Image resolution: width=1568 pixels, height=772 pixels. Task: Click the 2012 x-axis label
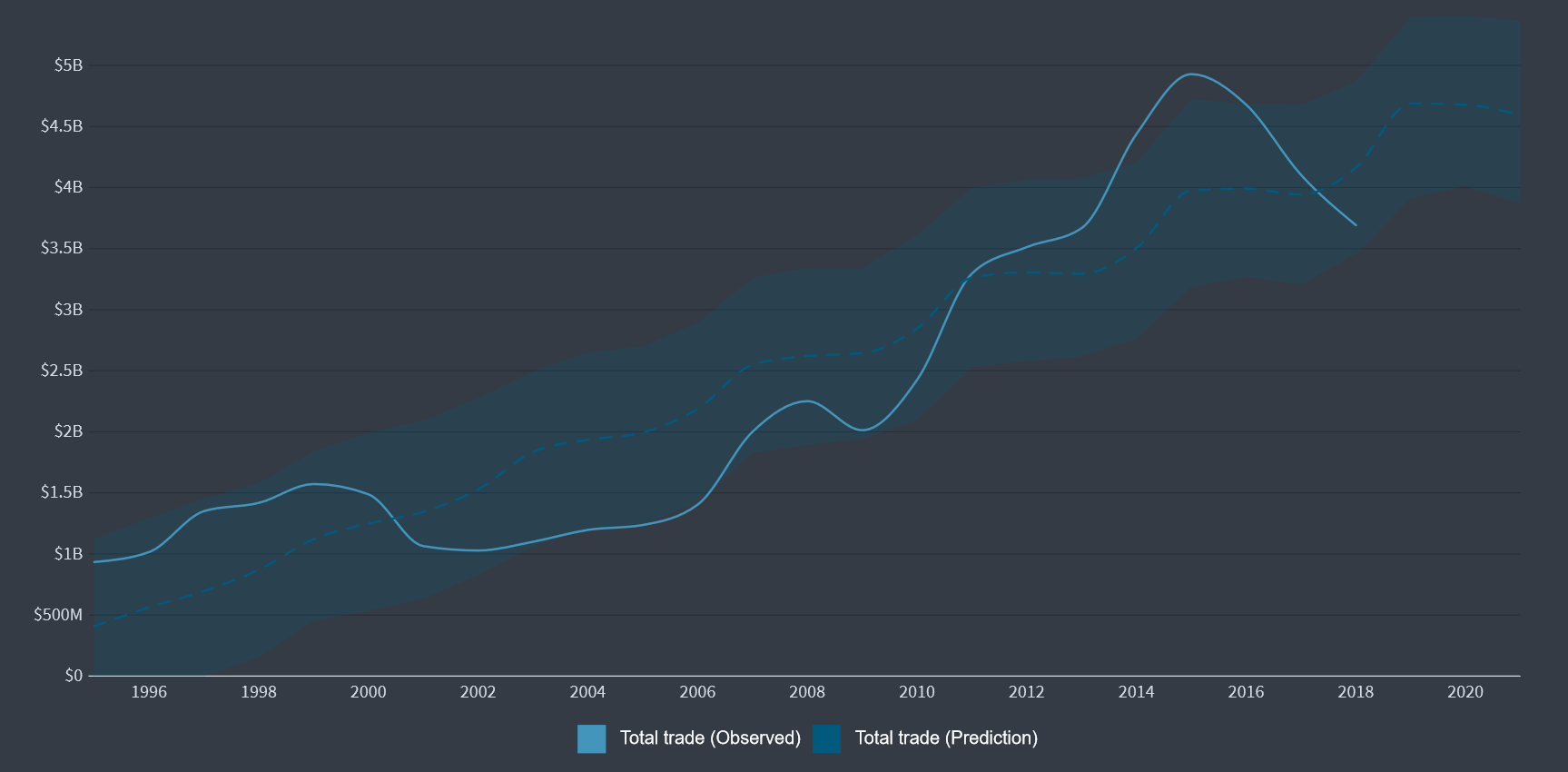[1026, 692]
